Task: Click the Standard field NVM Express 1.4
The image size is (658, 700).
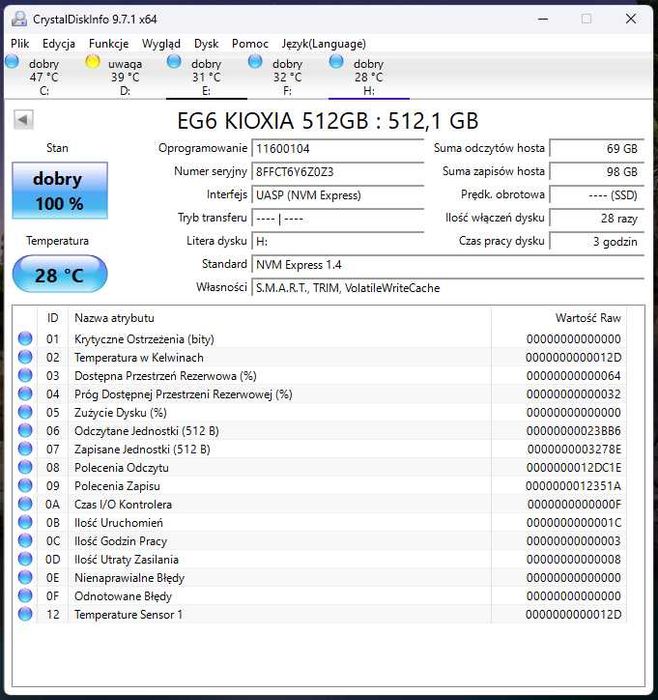Action: 448,265
